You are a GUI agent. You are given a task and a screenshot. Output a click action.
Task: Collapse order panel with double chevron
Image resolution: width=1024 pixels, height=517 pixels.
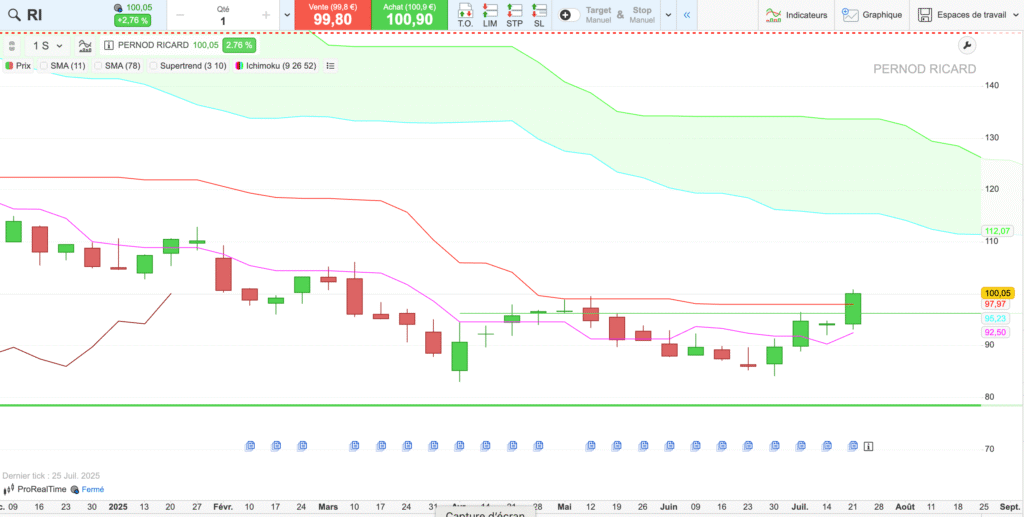click(687, 15)
